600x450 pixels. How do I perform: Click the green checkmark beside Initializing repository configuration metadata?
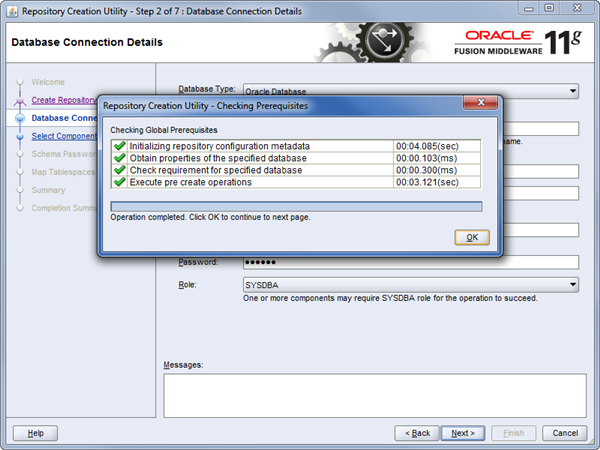(x=120, y=146)
